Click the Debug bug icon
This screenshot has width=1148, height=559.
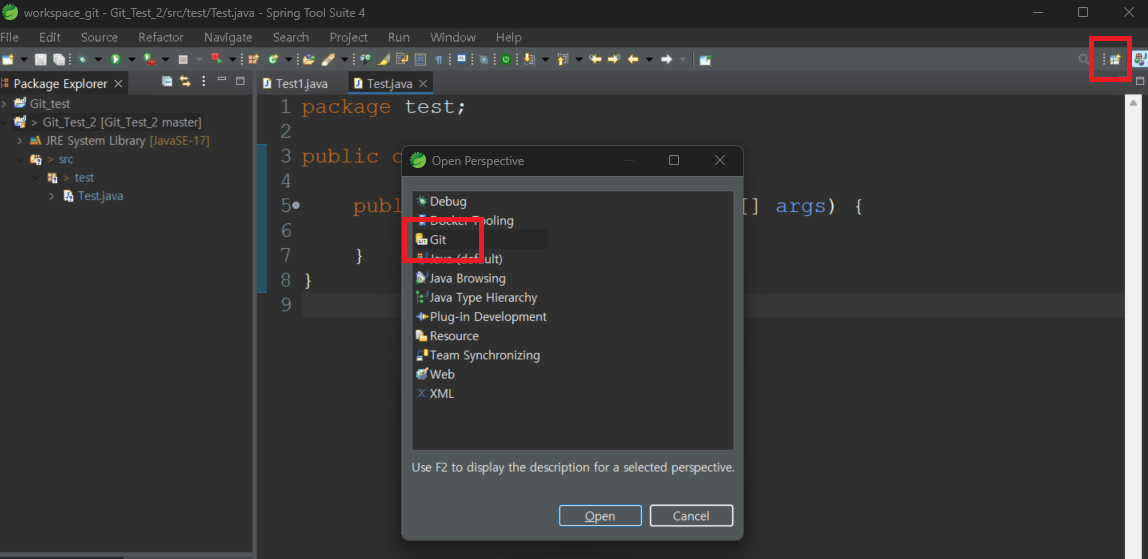click(x=82, y=59)
